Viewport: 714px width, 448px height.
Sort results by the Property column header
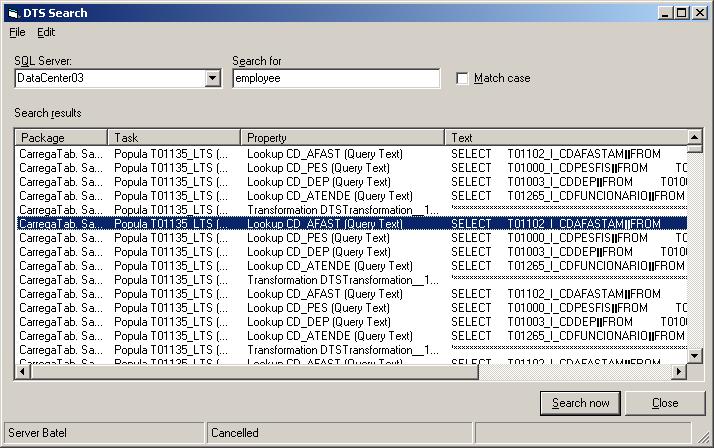coord(342,137)
